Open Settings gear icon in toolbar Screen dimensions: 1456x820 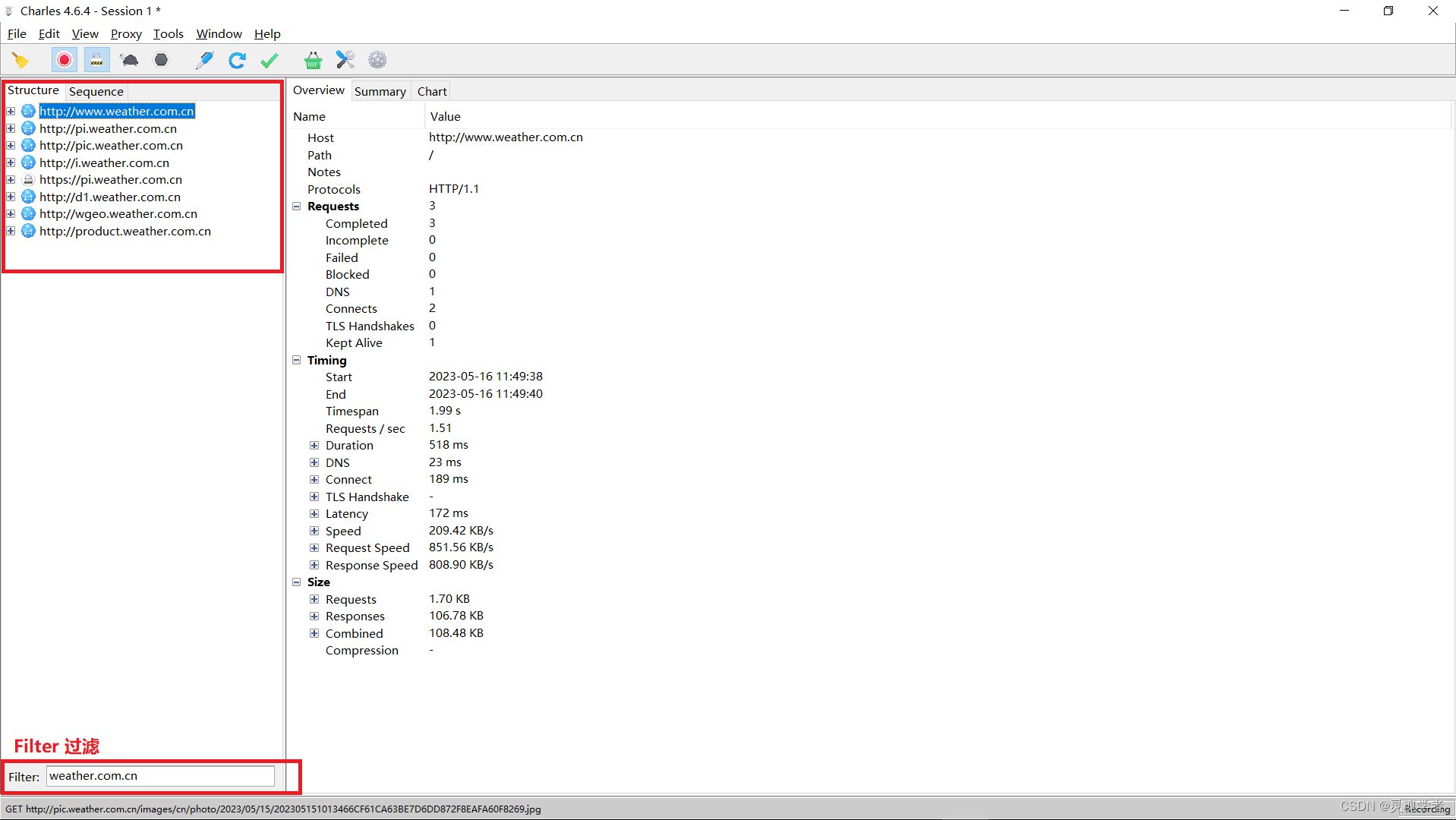pos(377,60)
